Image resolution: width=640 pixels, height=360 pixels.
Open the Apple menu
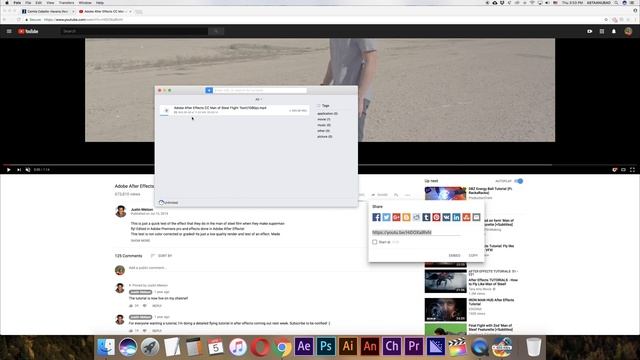coord(7,2)
